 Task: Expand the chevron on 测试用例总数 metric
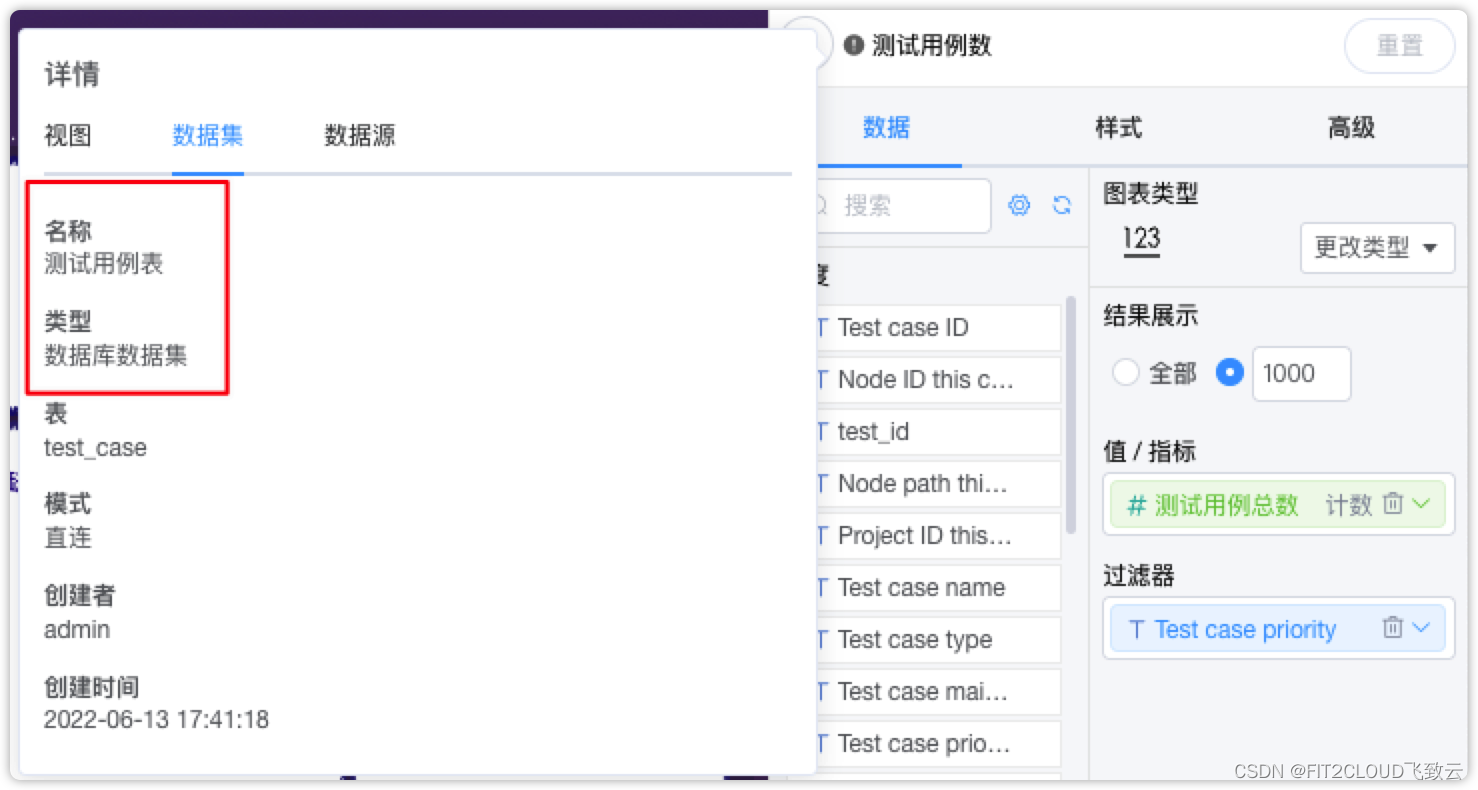pos(1421,504)
